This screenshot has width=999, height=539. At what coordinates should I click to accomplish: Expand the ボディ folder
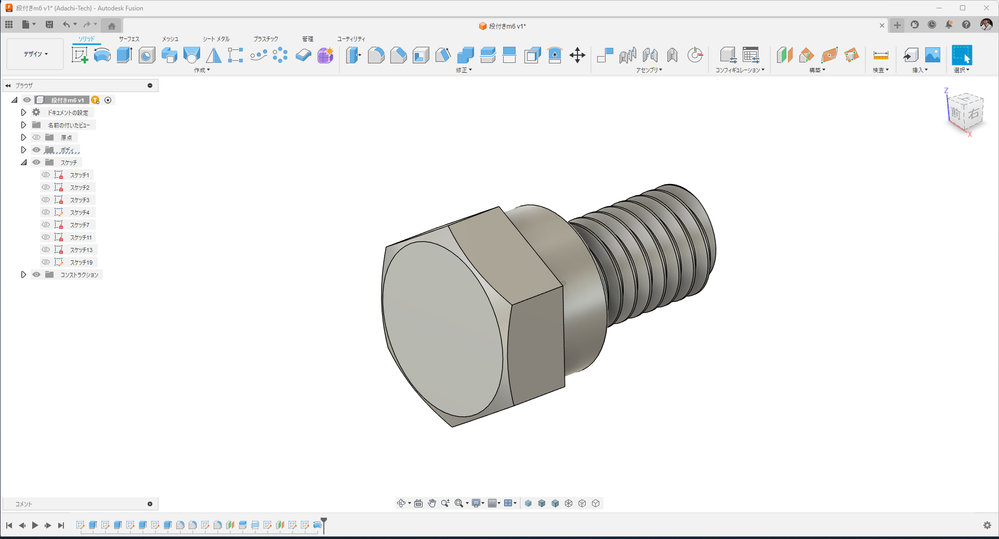point(24,150)
